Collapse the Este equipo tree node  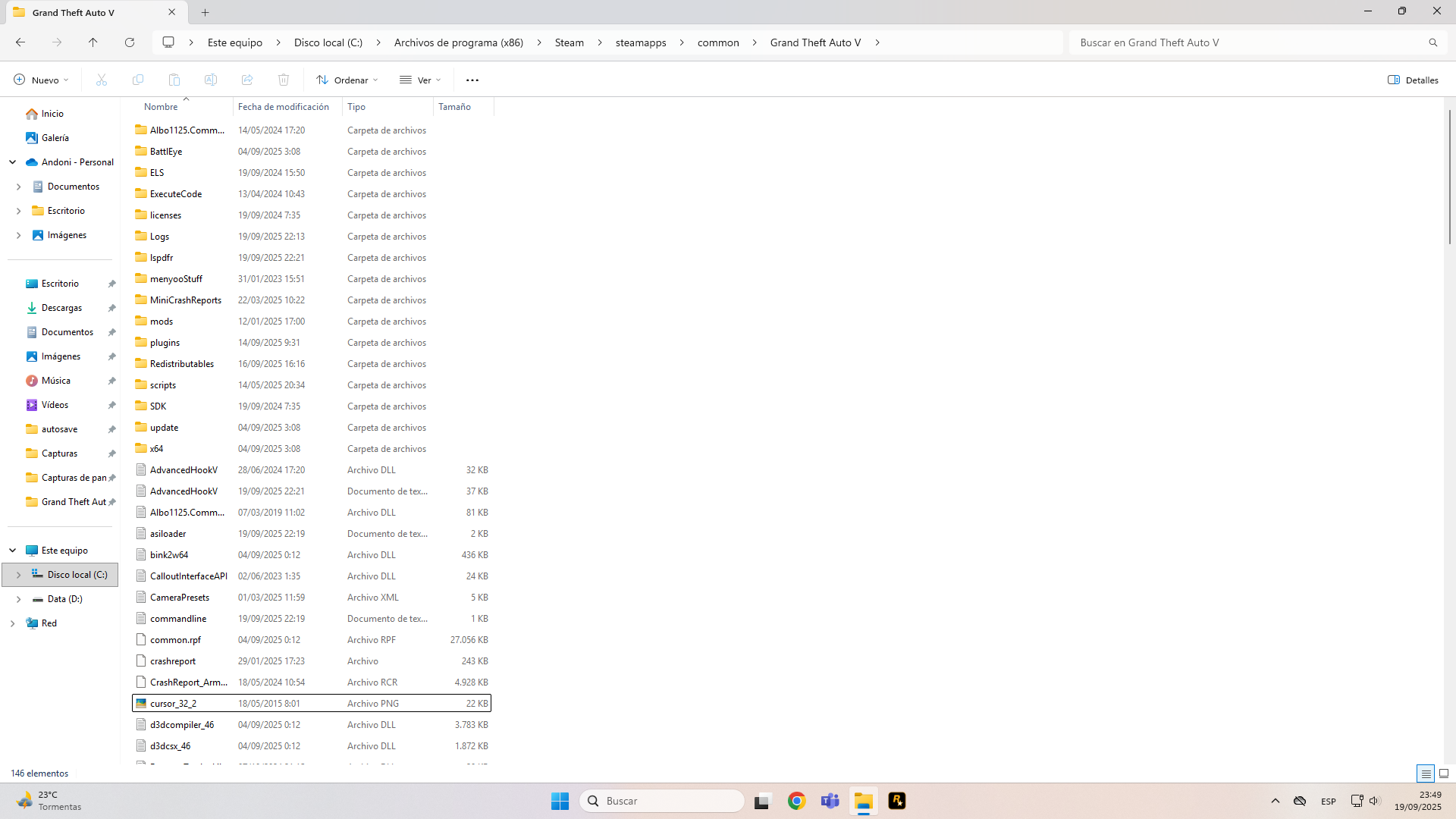point(13,551)
